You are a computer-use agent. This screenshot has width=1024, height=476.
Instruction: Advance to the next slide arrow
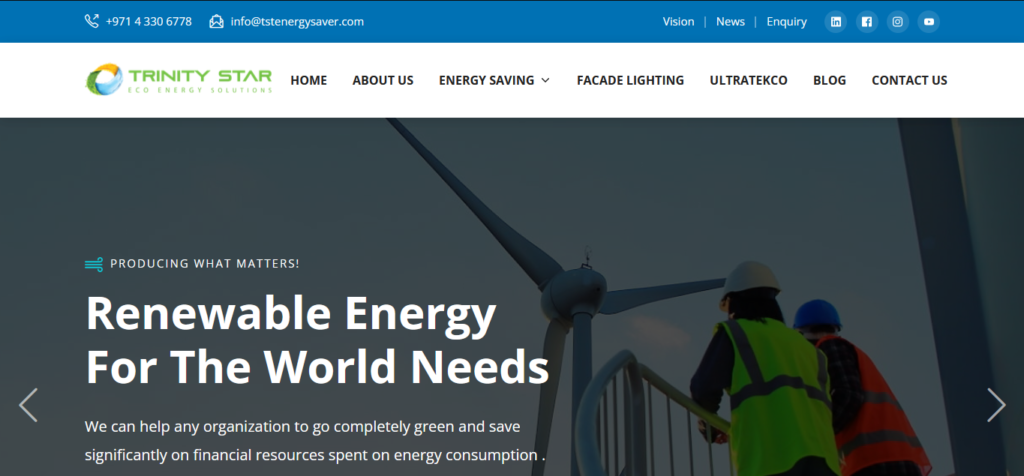coord(996,405)
